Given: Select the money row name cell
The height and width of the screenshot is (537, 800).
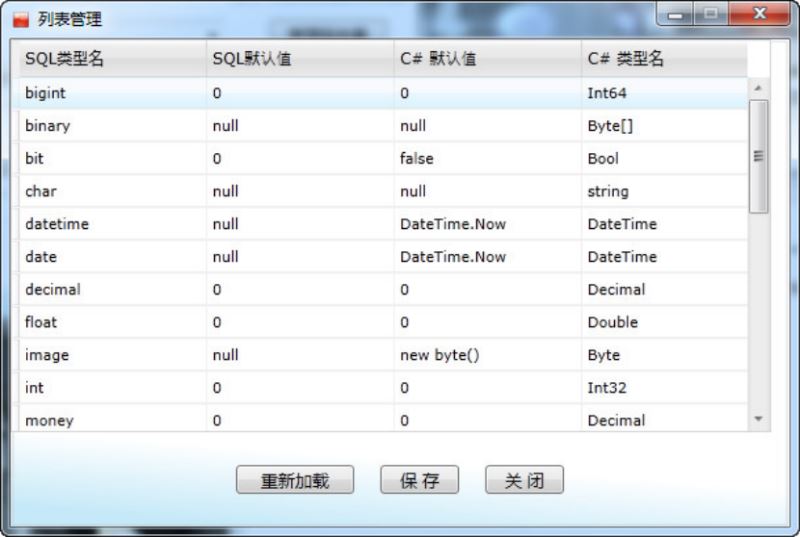Looking at the screenshot, I should [x=49, y=420].
